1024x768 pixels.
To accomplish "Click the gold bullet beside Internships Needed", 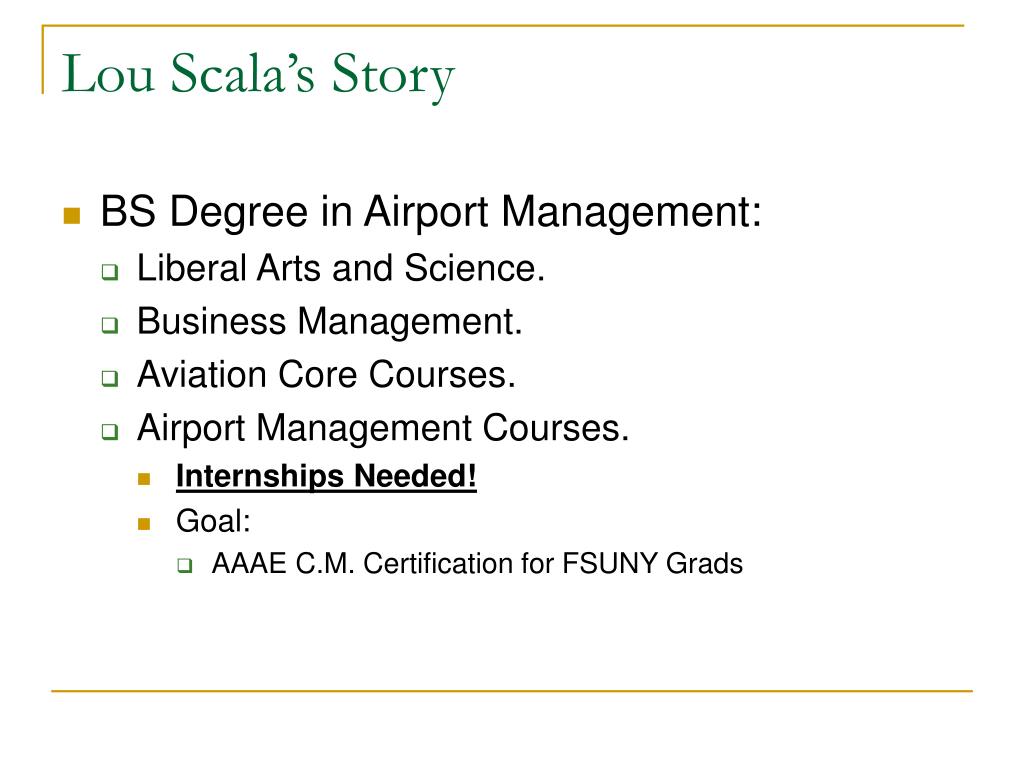I will (x=144, y=479).
